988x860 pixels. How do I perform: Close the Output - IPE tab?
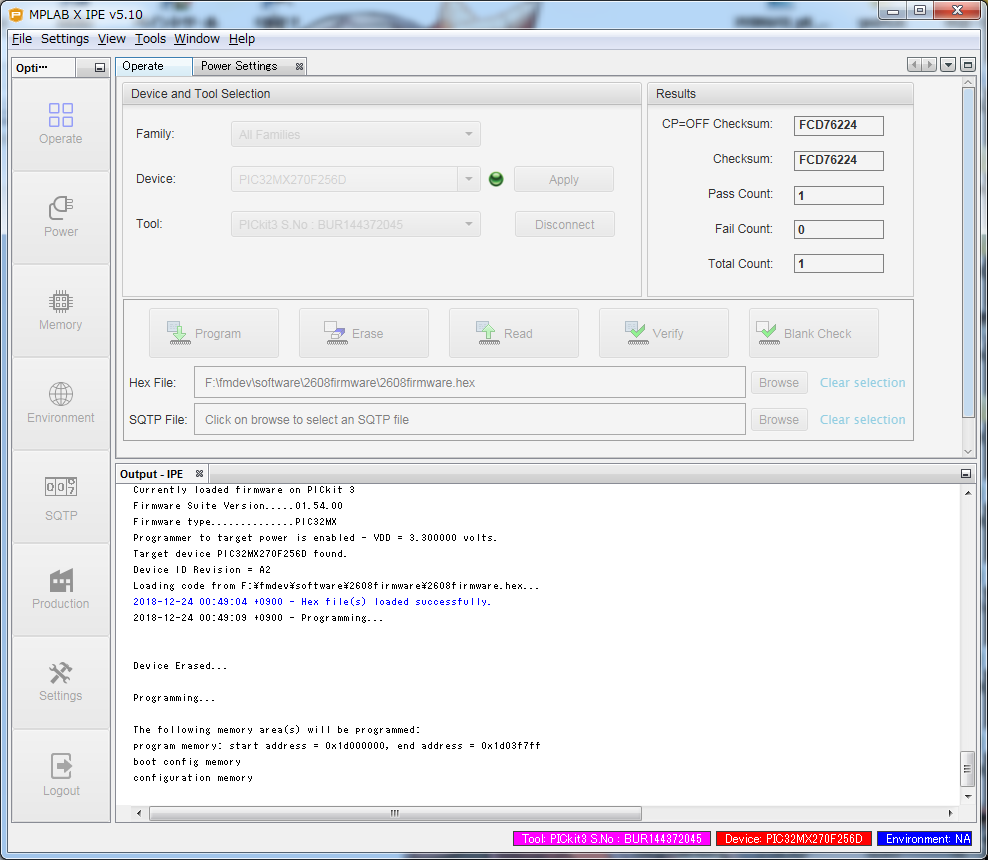[199, 473]
